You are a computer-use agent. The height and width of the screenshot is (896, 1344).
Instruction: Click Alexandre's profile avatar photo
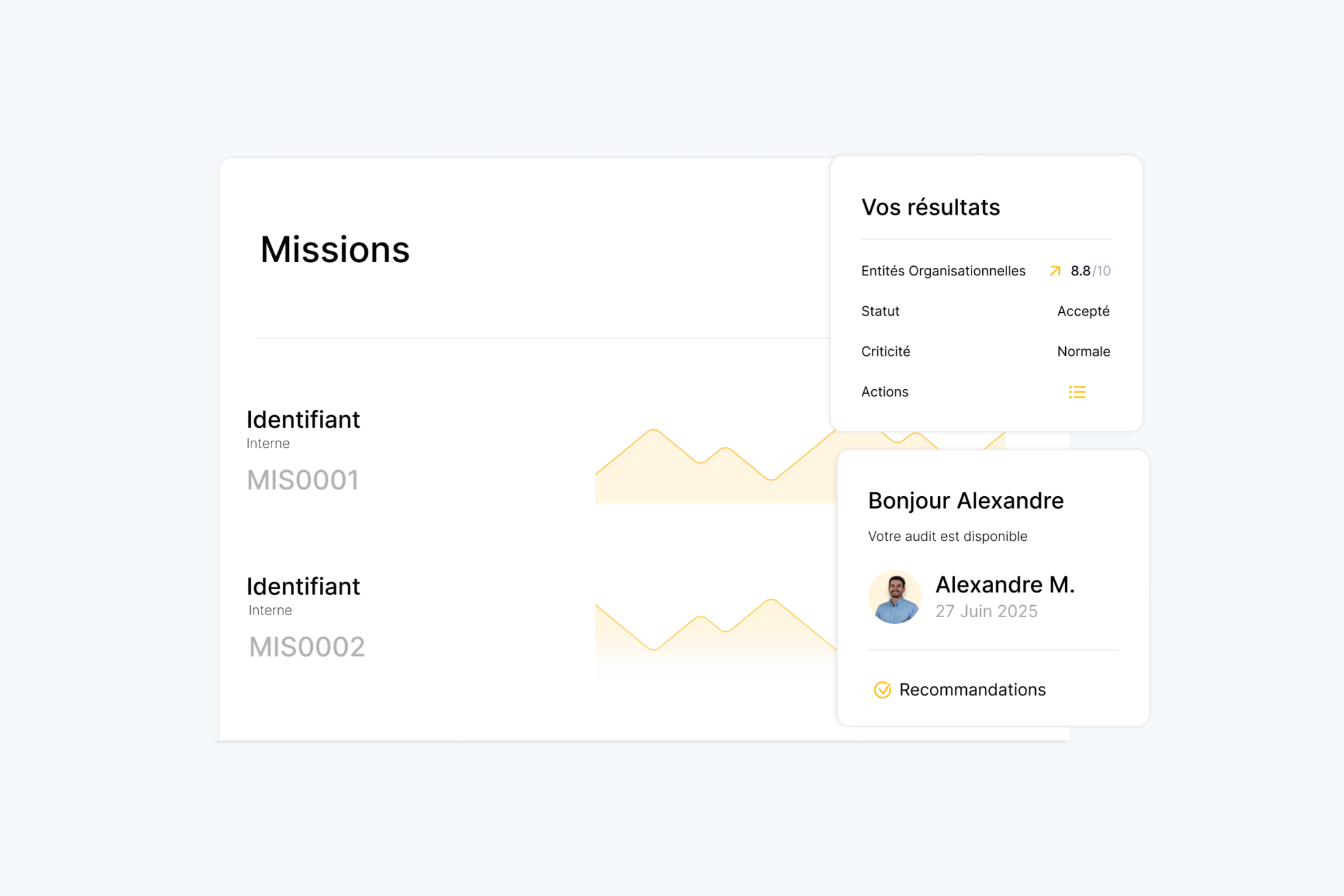click(x=895, y=597)
